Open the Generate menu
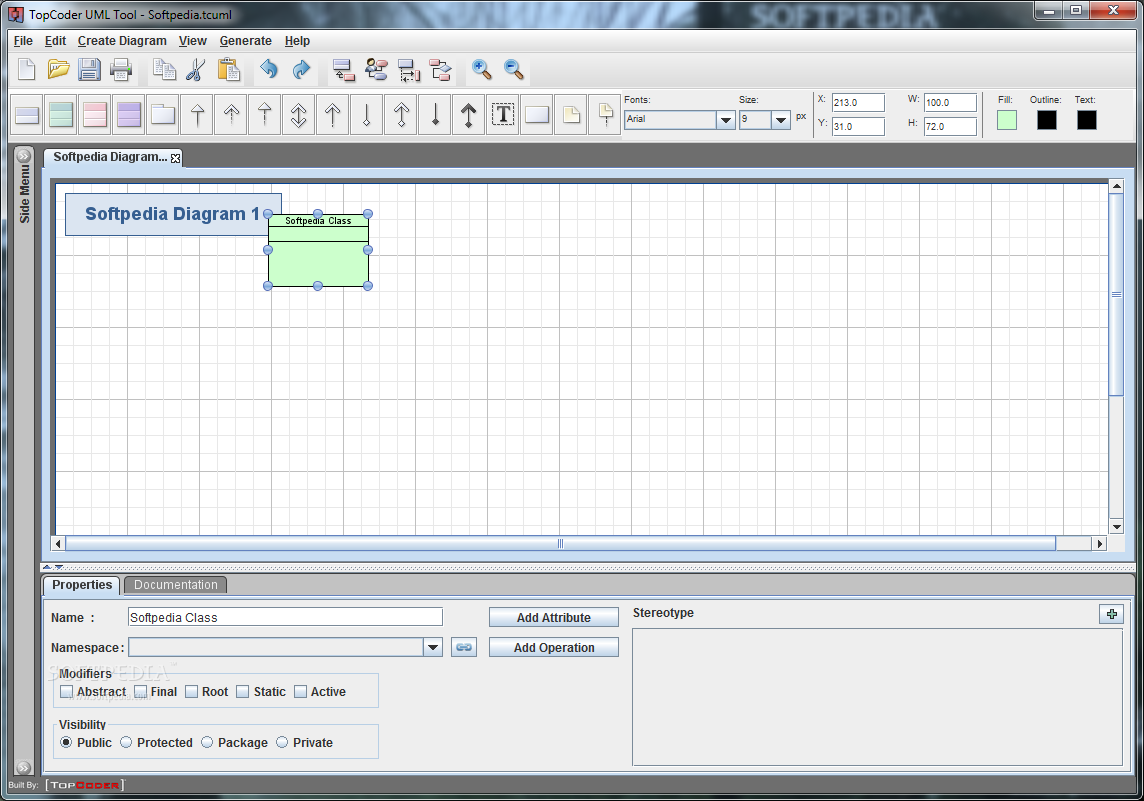 point(246,41)
